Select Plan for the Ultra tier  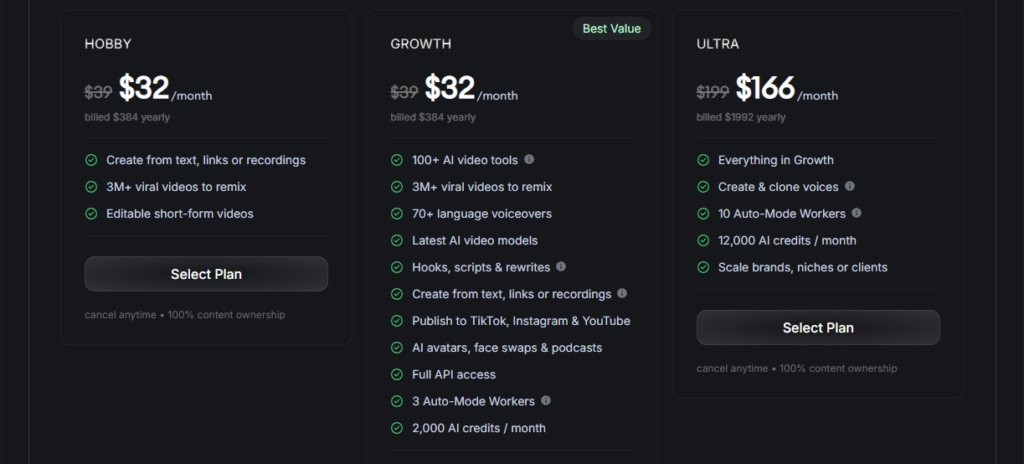point(818,328)
